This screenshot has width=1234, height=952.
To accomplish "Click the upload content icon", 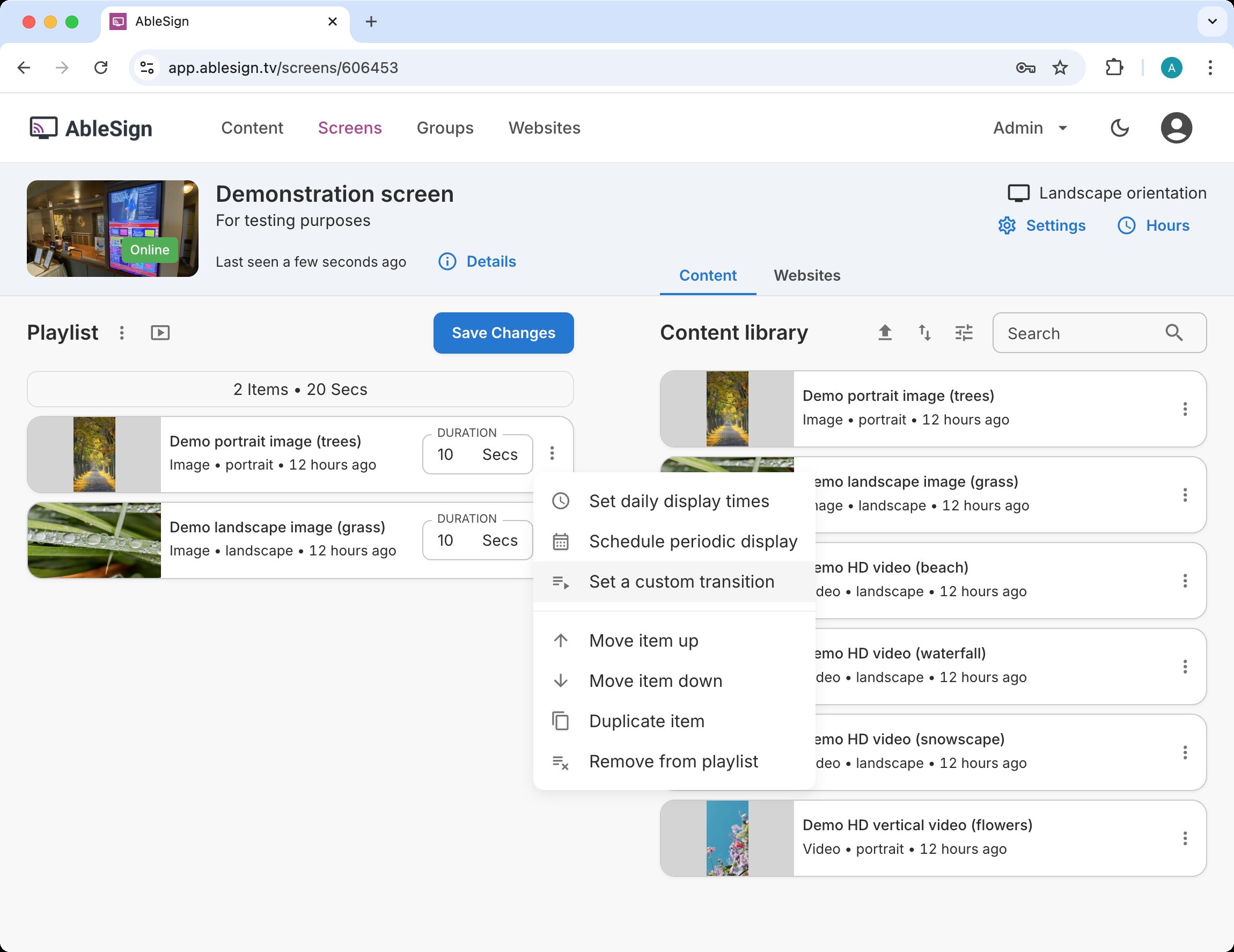I will (x=885, y=333).
